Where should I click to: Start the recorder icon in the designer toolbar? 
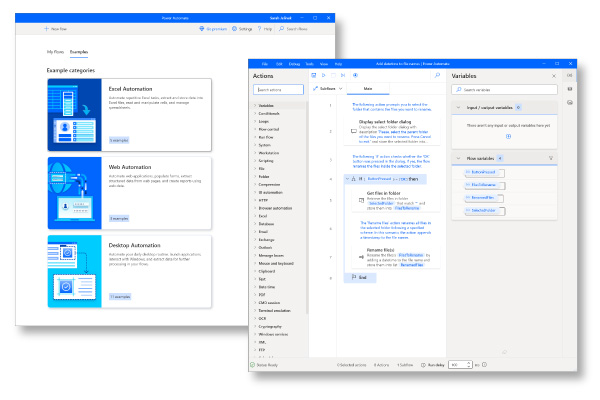[x=355, y=75]
